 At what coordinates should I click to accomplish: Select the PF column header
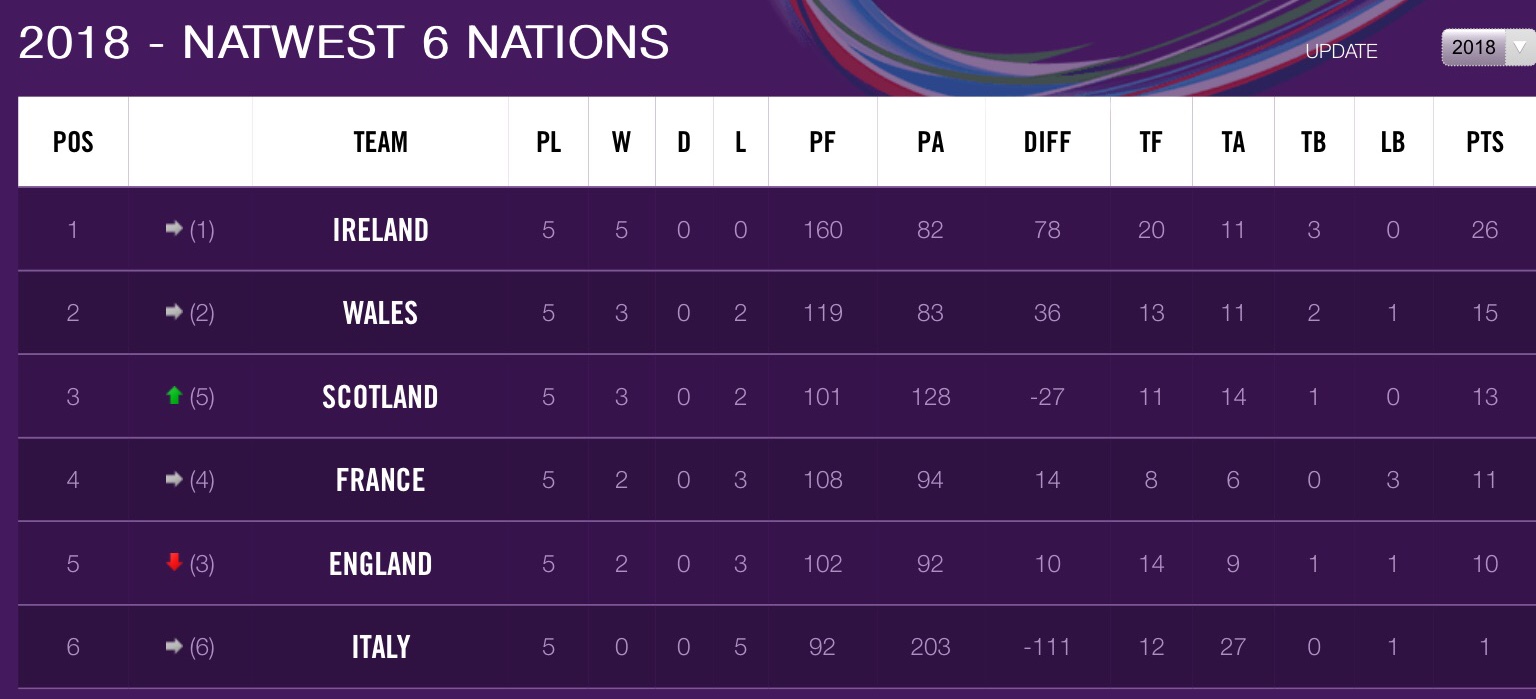coord(822,142)
